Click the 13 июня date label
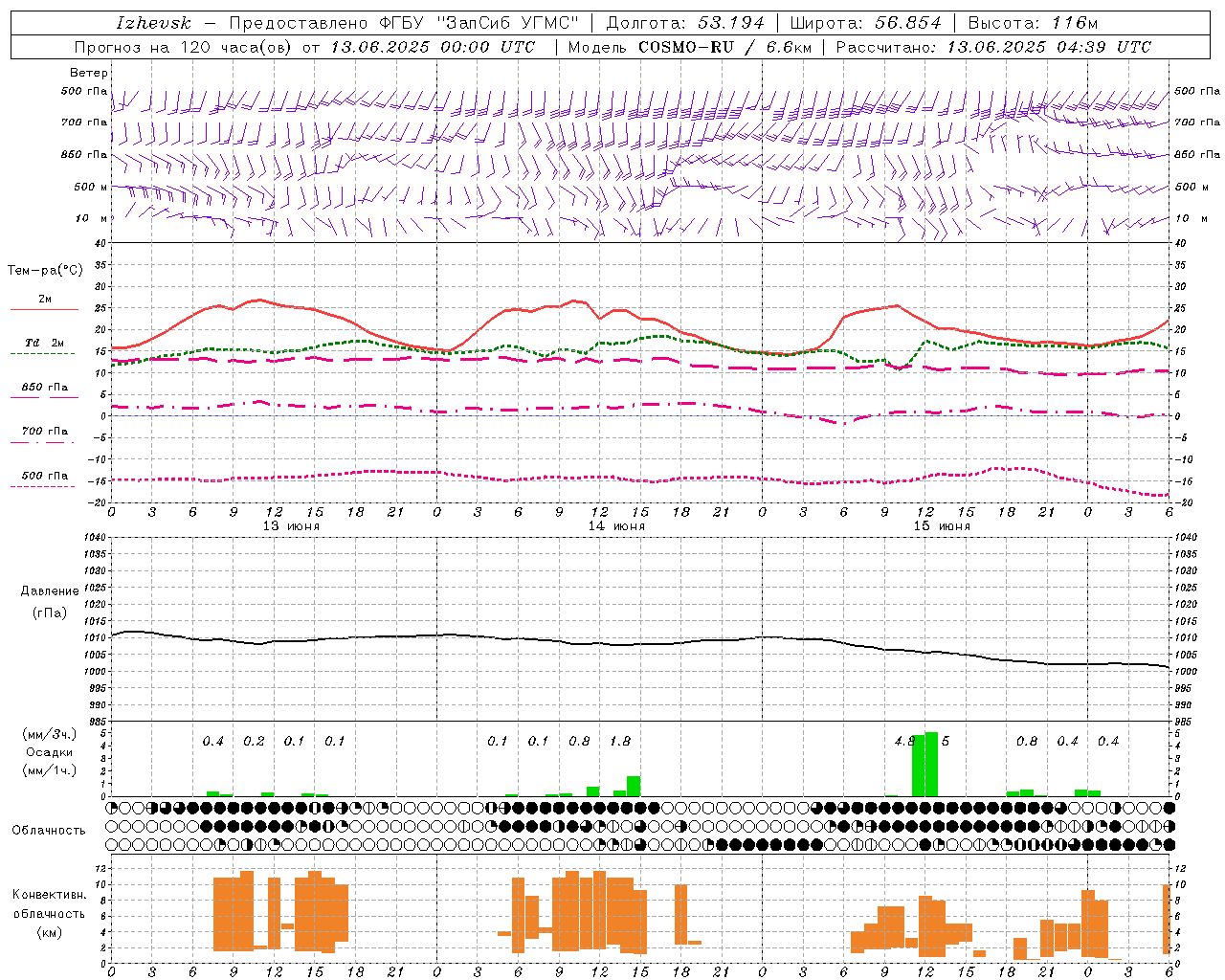 (291, 526)
